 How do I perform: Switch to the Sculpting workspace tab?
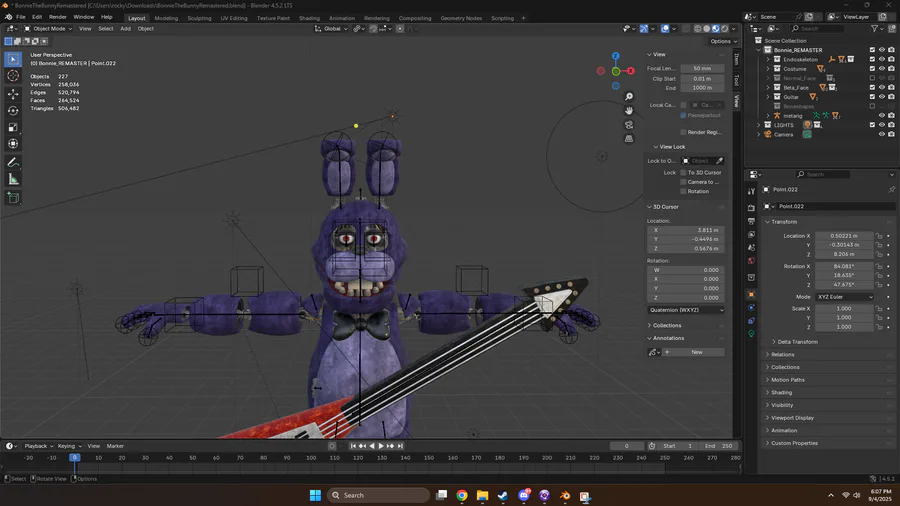point(199,18)
